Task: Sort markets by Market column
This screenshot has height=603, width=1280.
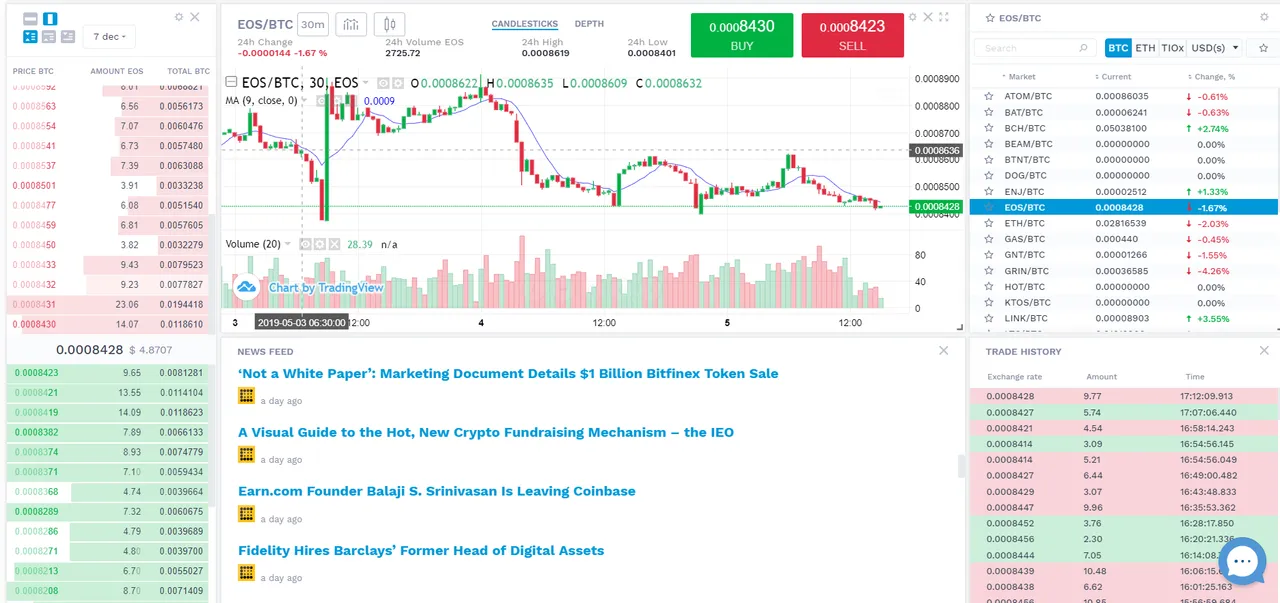Action: [x=1018, y=76]
